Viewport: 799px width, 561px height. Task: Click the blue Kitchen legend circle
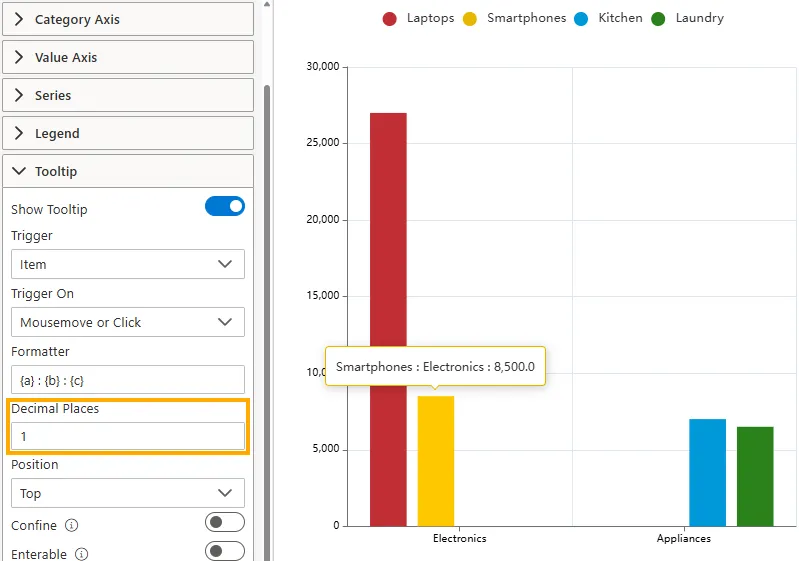(582, 19)
